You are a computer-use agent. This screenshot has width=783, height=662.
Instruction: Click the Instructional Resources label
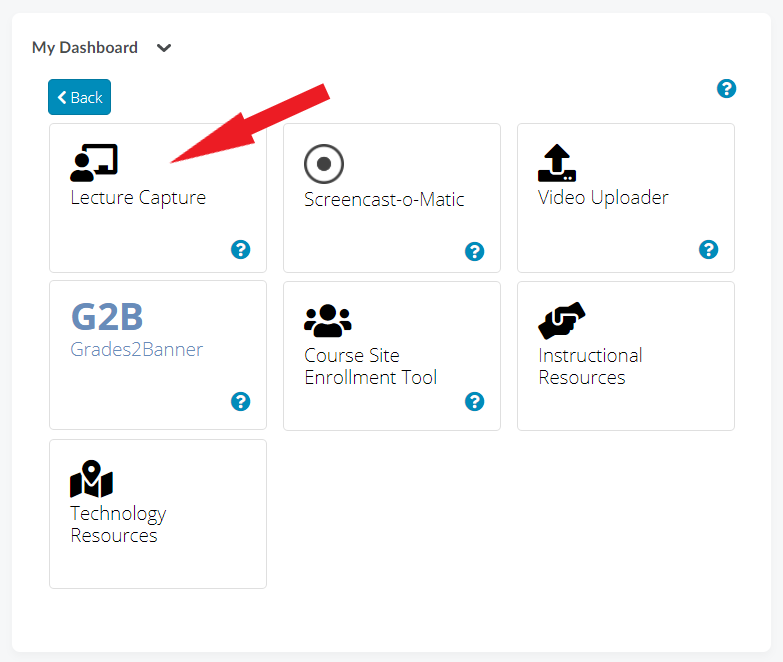pos(590,366)
